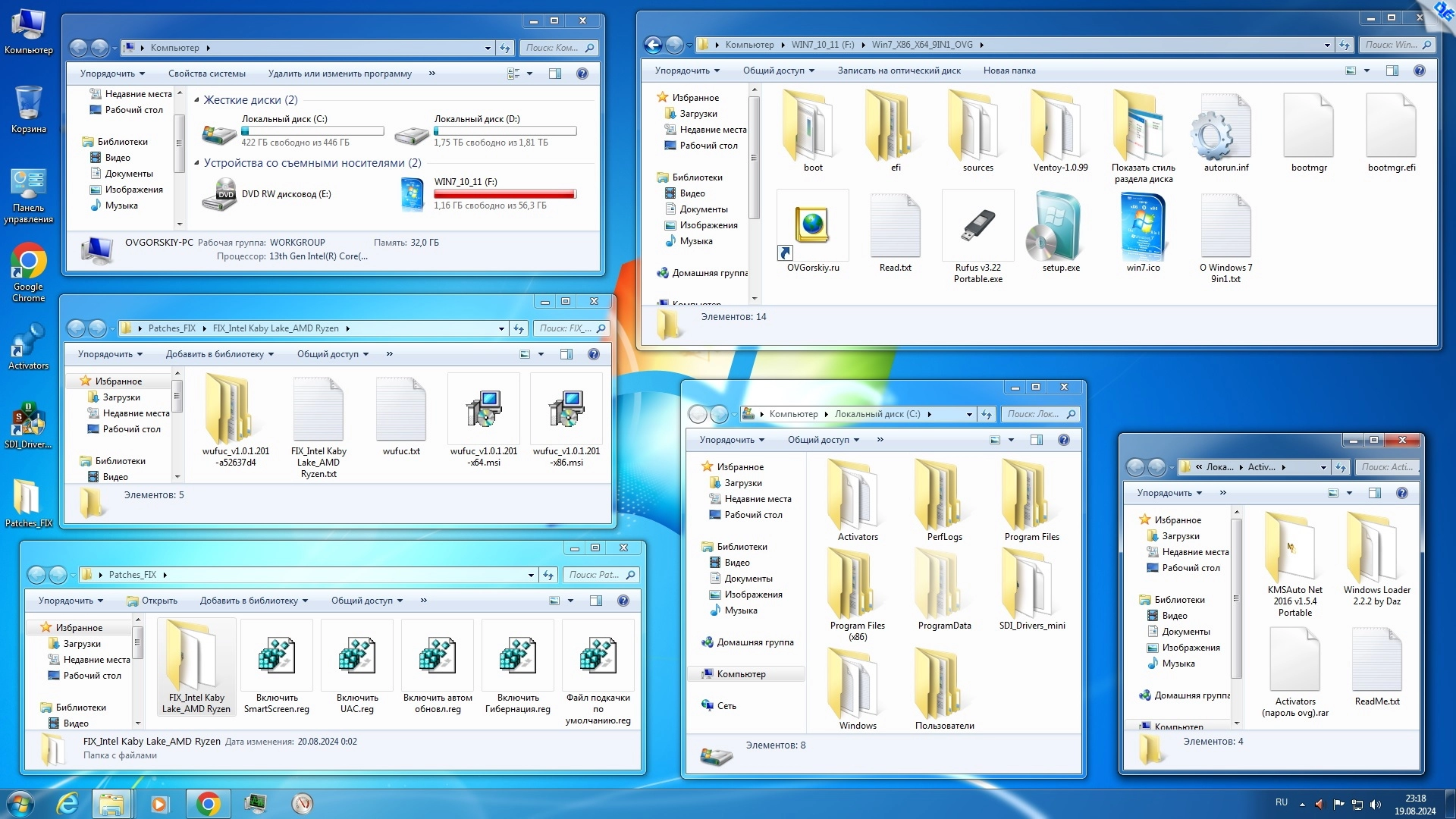Open Упорядочить dropdown in Локальный диск (C:) window
This screenshot has height=819, width=1456.
pos(731,440)
